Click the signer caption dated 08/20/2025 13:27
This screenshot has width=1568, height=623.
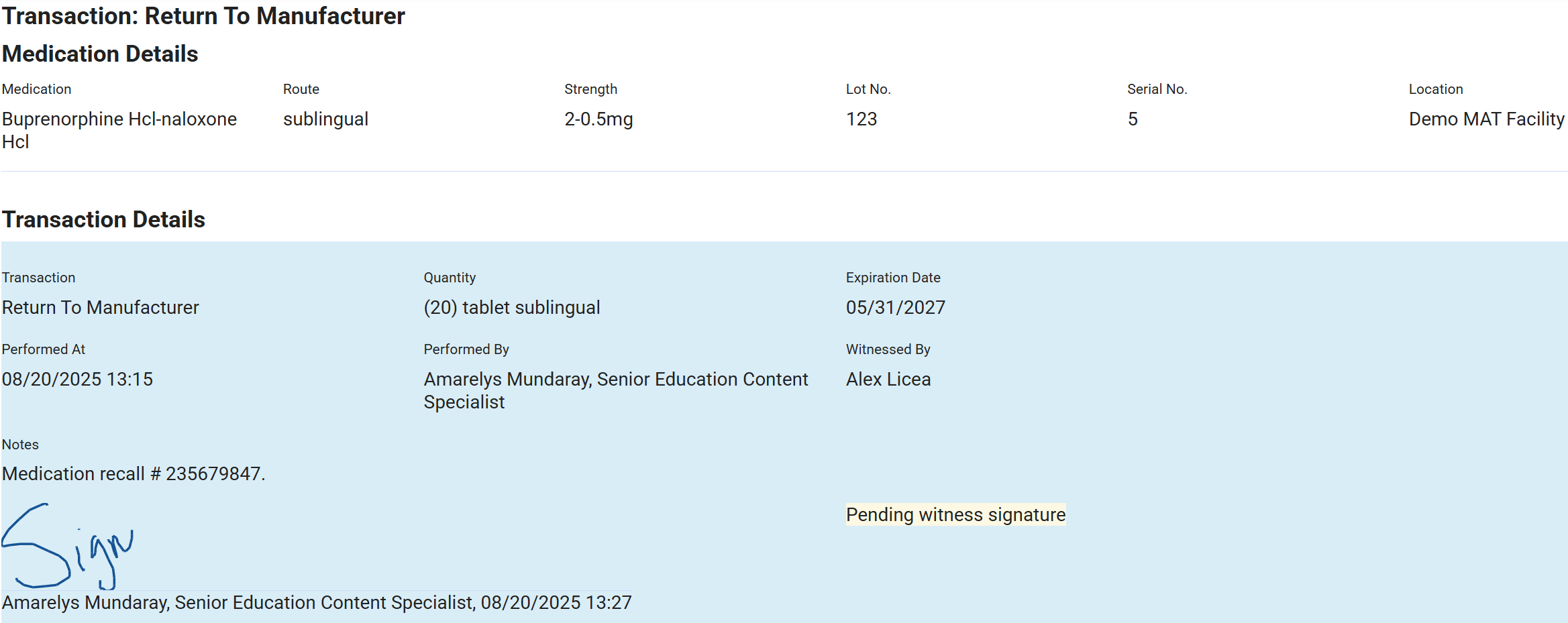point(317,602)
